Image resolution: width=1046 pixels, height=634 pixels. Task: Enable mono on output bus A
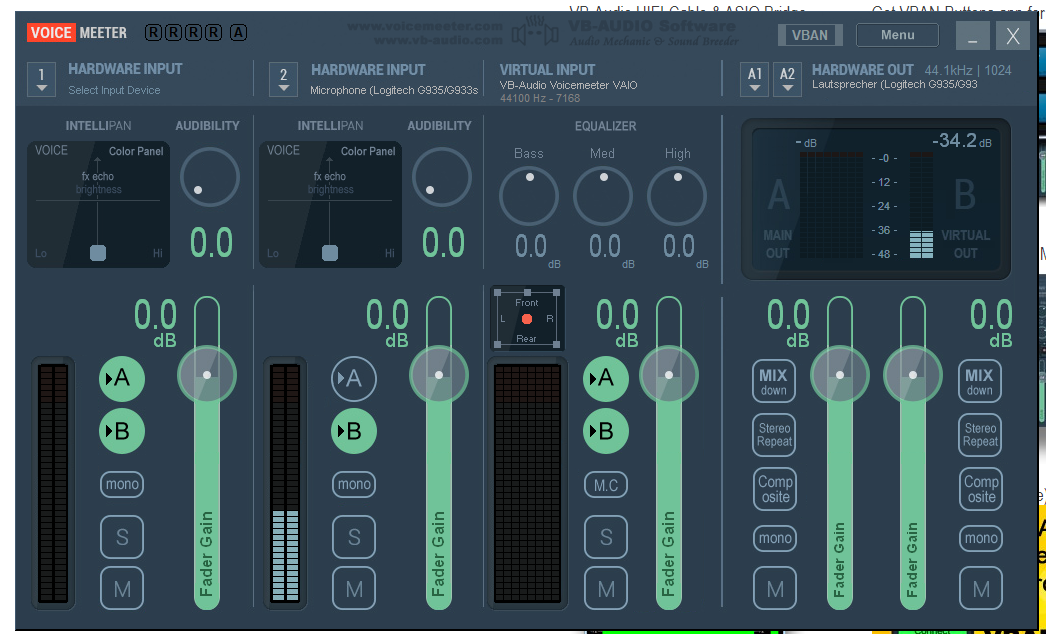pos(774,538)
